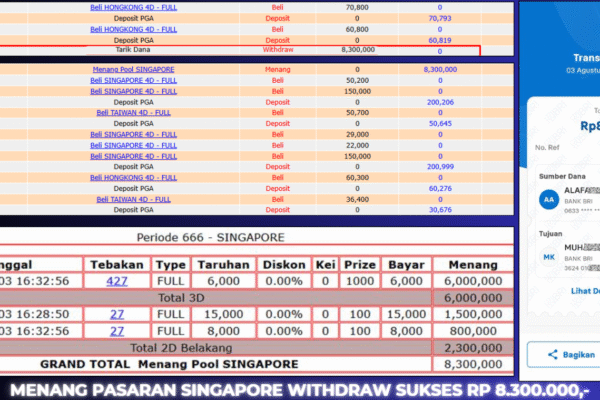Select the Tarik Dana cell
600x400 pixels.
(x=133, y=49)
